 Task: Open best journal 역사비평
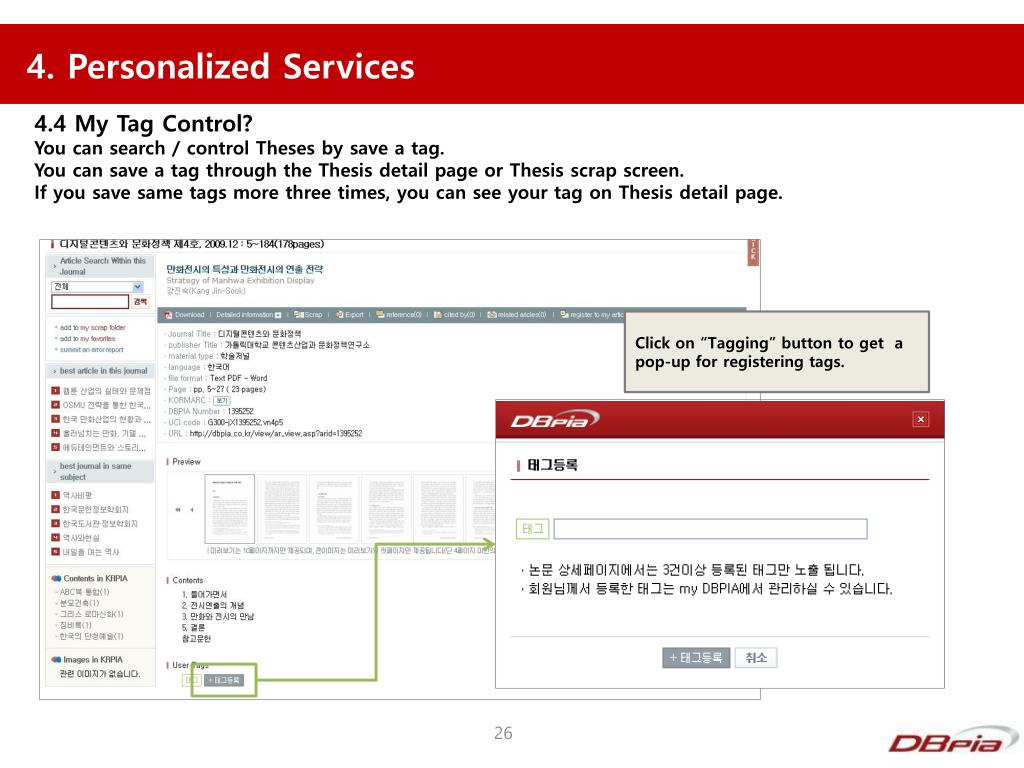click(72, 495)
